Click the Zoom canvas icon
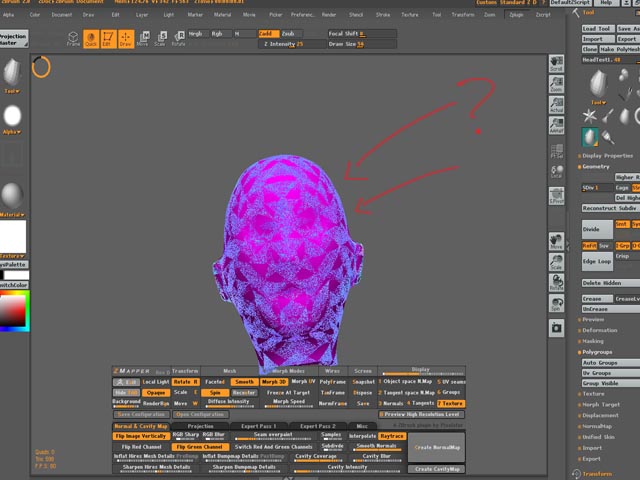640x480 pixels. coord(556,84)
